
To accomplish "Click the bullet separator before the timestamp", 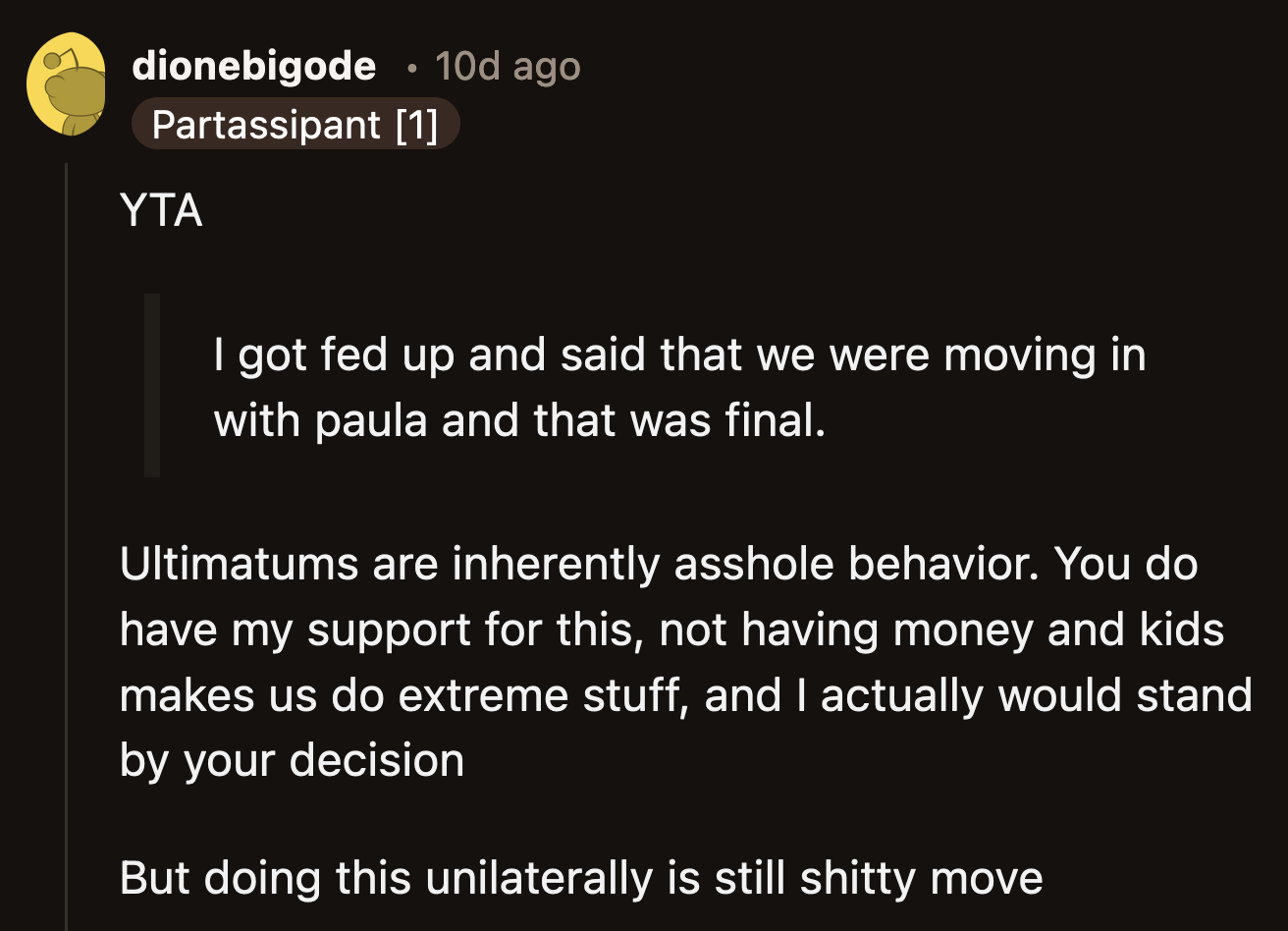I will (x=412, y=66).
